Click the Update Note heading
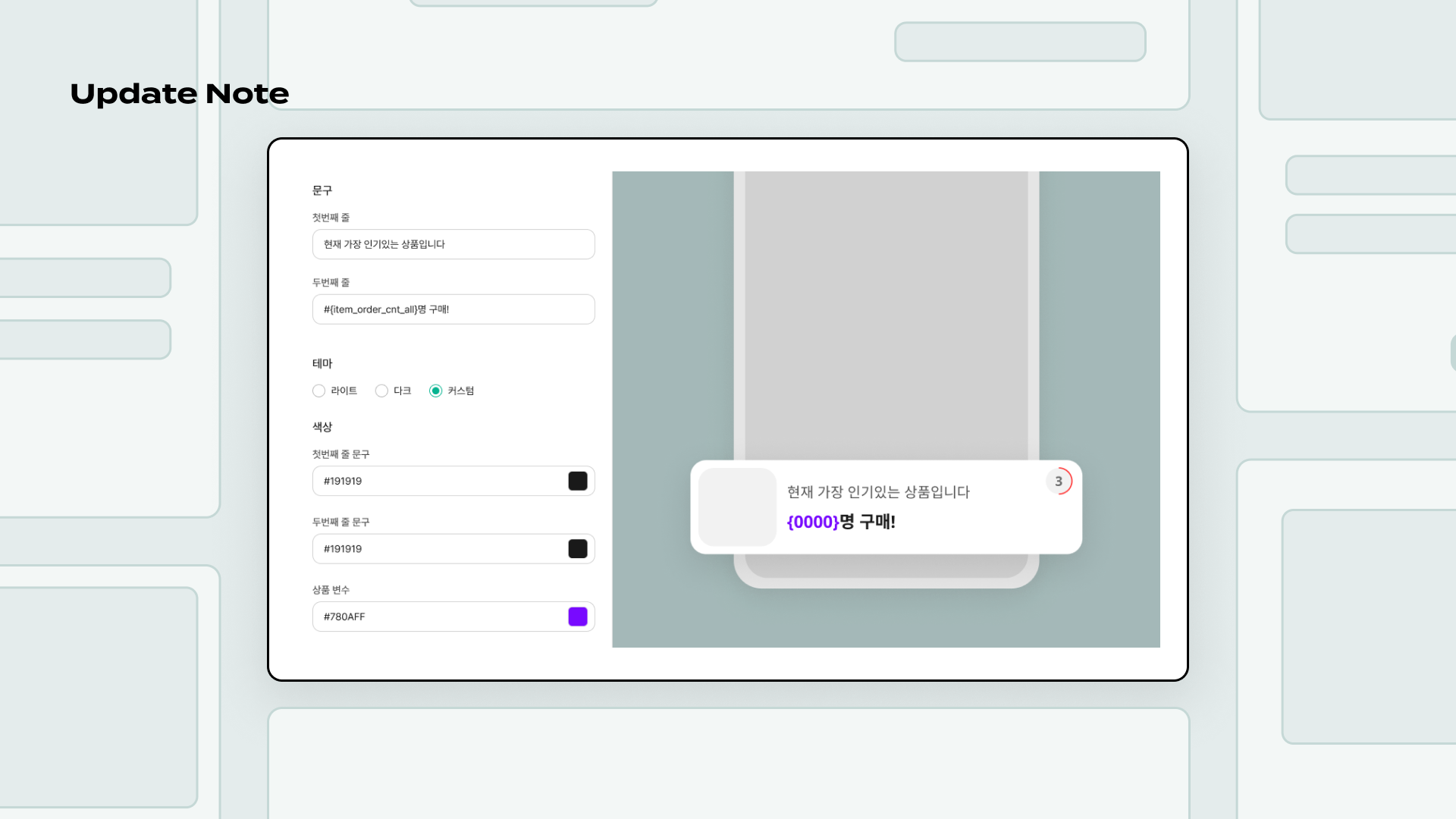1456x819 pixels. click(179, 94)
